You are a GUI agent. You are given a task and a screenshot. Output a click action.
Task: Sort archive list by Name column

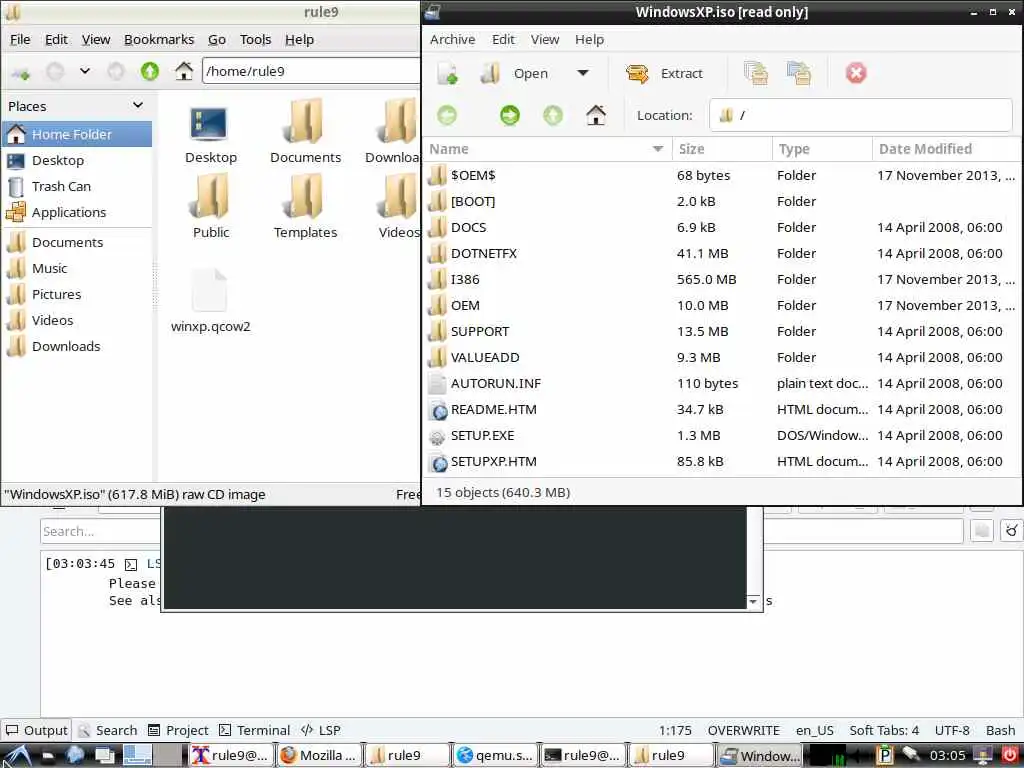click(547, 149)
